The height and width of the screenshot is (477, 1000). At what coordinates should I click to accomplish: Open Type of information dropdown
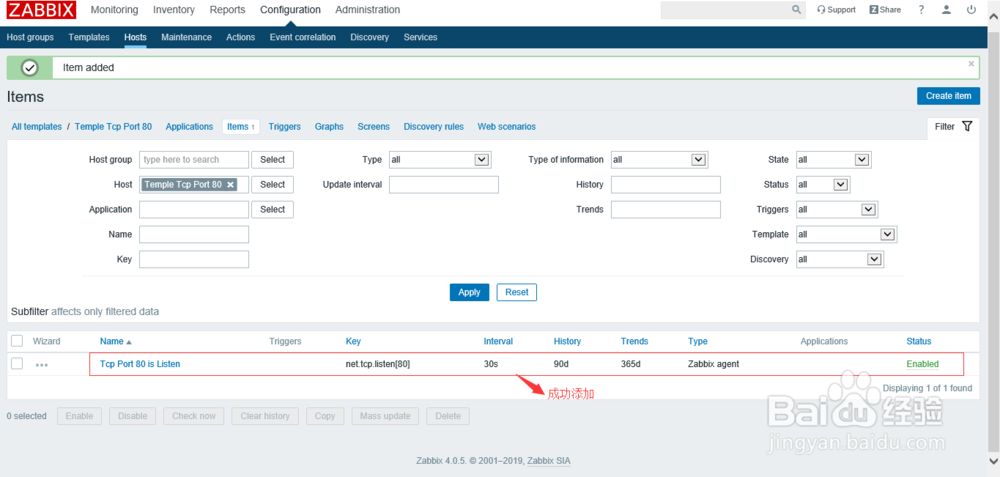659,159
